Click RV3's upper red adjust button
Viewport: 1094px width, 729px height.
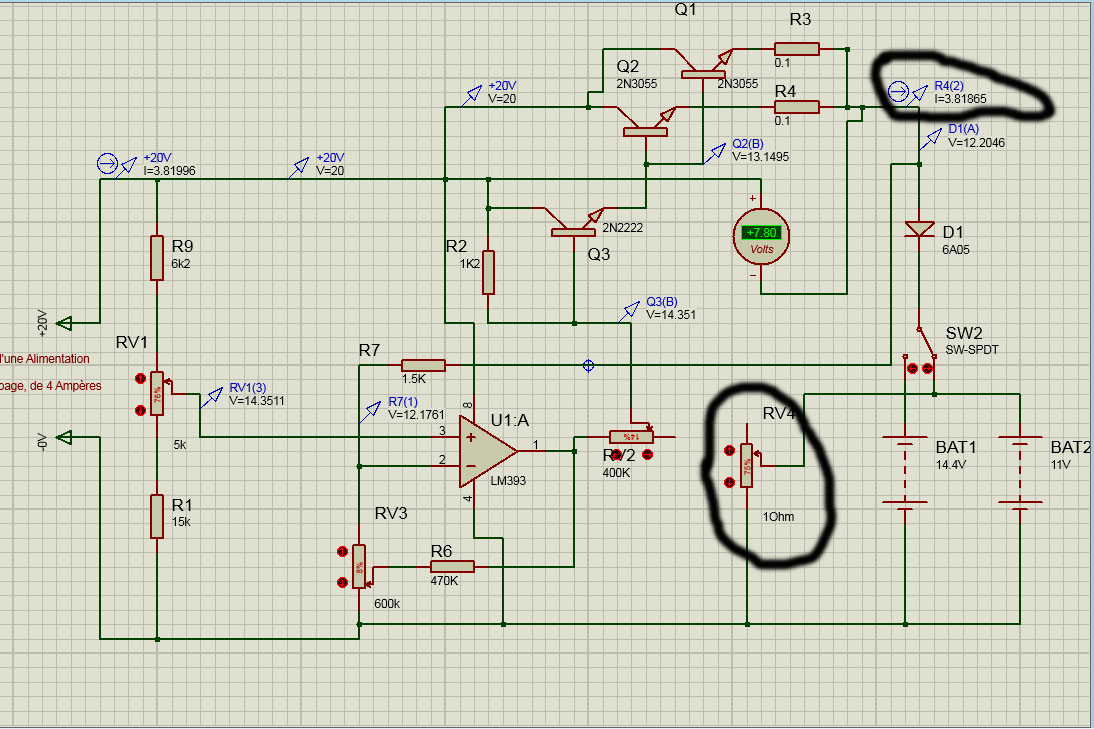[x=342, y=552]
